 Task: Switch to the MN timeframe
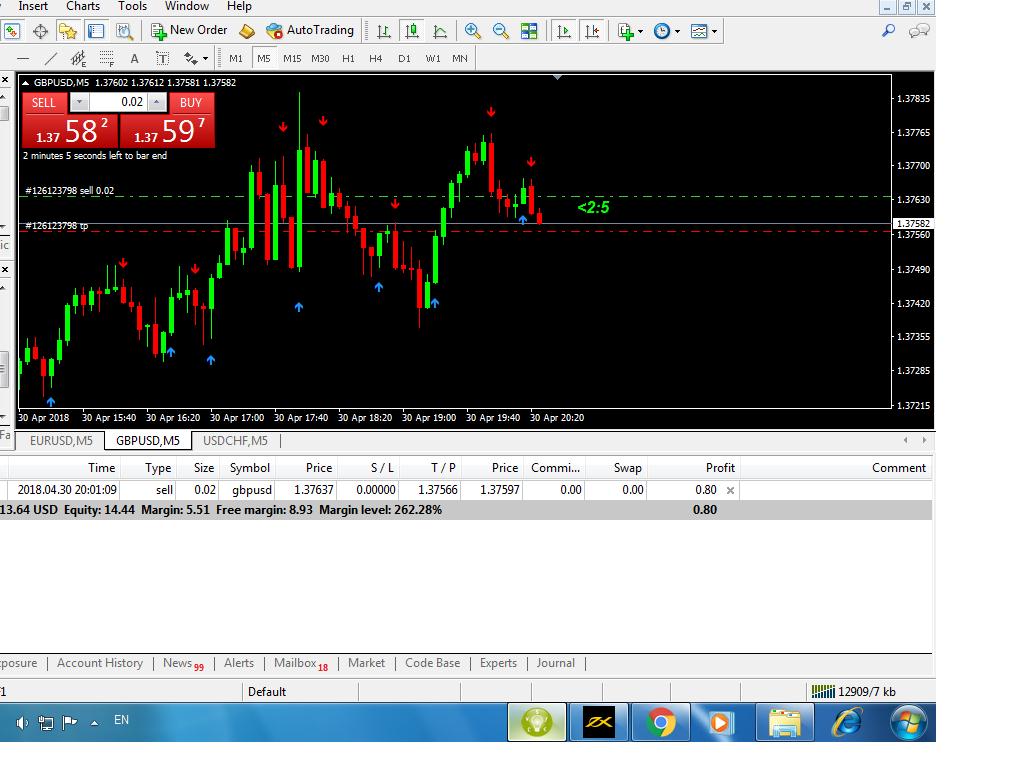click(x=460, y=59)
